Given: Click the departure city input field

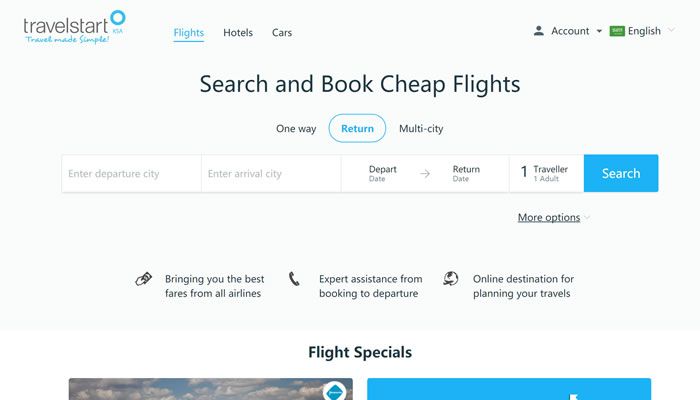Looking at the screenshot, I should coord(131,174).
